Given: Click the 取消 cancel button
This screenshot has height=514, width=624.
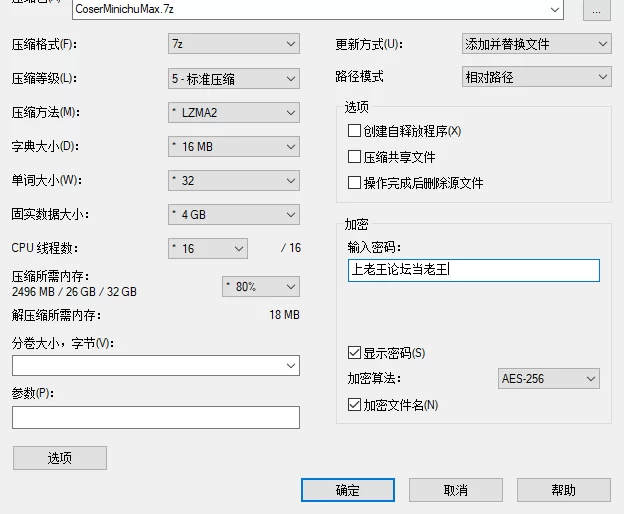Looking at the screenshot, I should click(x=456, y=490).
